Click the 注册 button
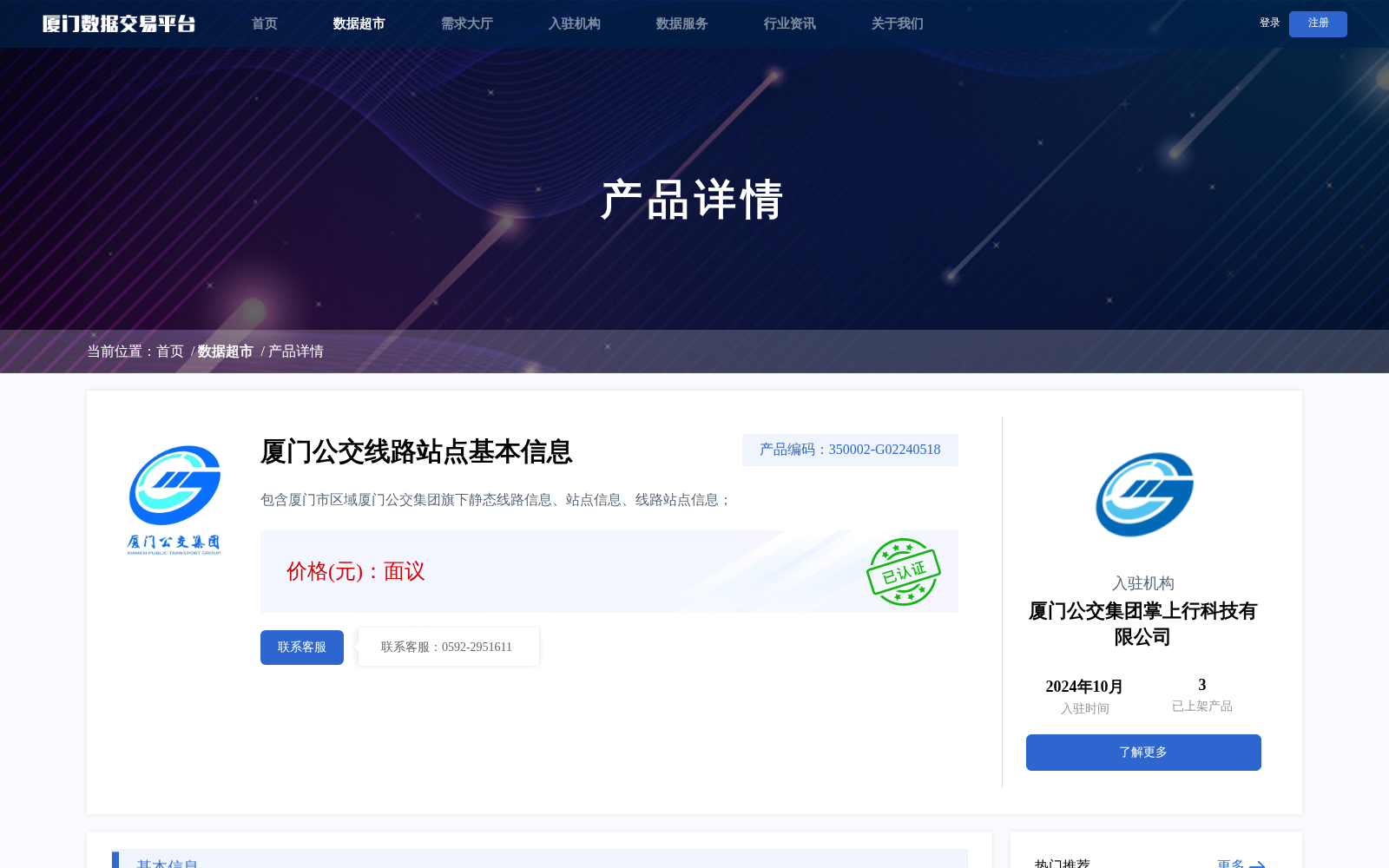 click(1318, 23)
